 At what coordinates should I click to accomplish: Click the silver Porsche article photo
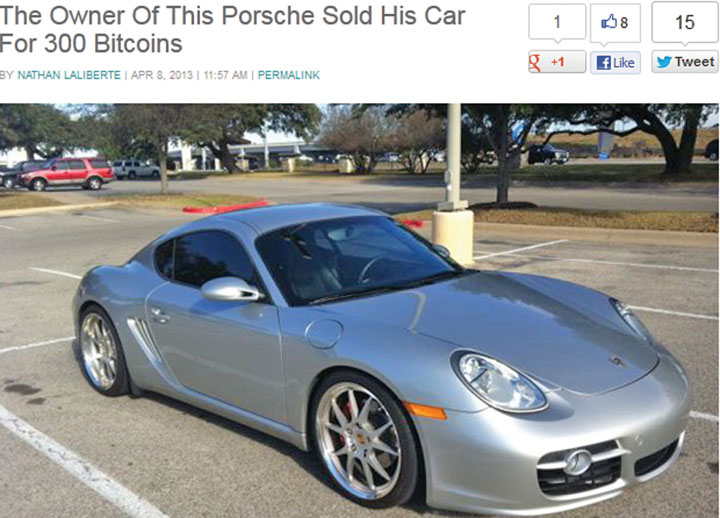click(360, 310)
